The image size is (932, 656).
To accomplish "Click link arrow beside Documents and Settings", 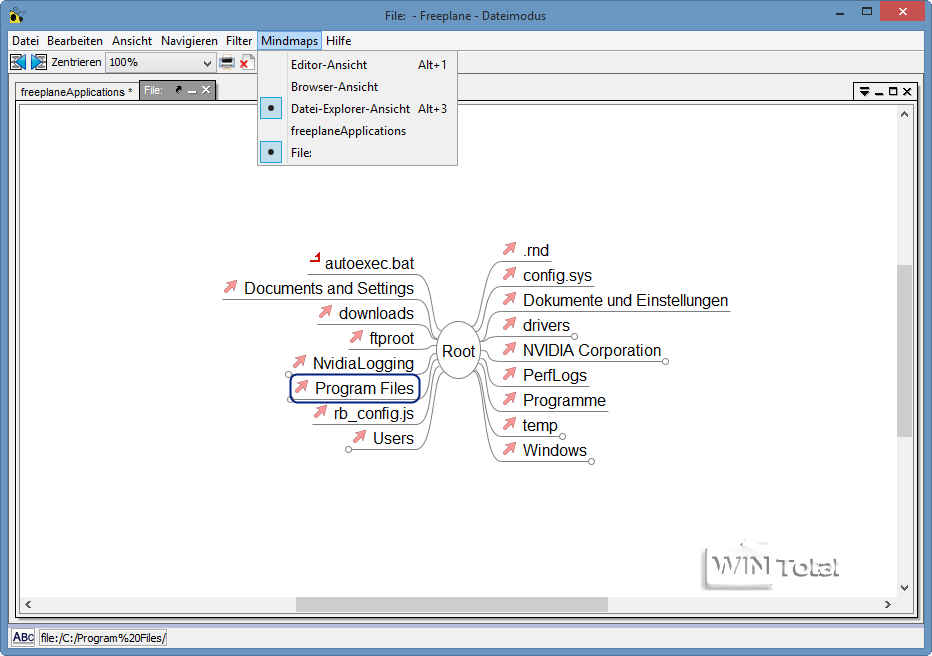I will [231, 287].
